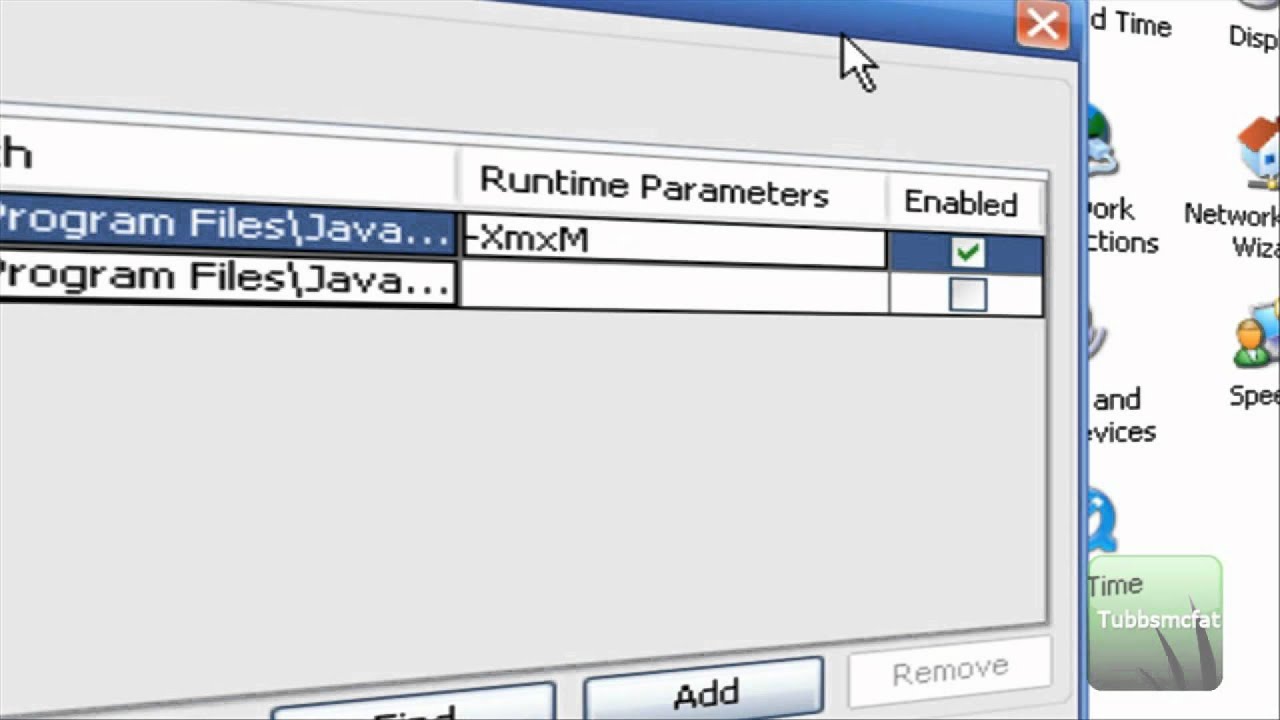
Task: Check the Enabled checkbox in second row
Action: tap(968, 295)
